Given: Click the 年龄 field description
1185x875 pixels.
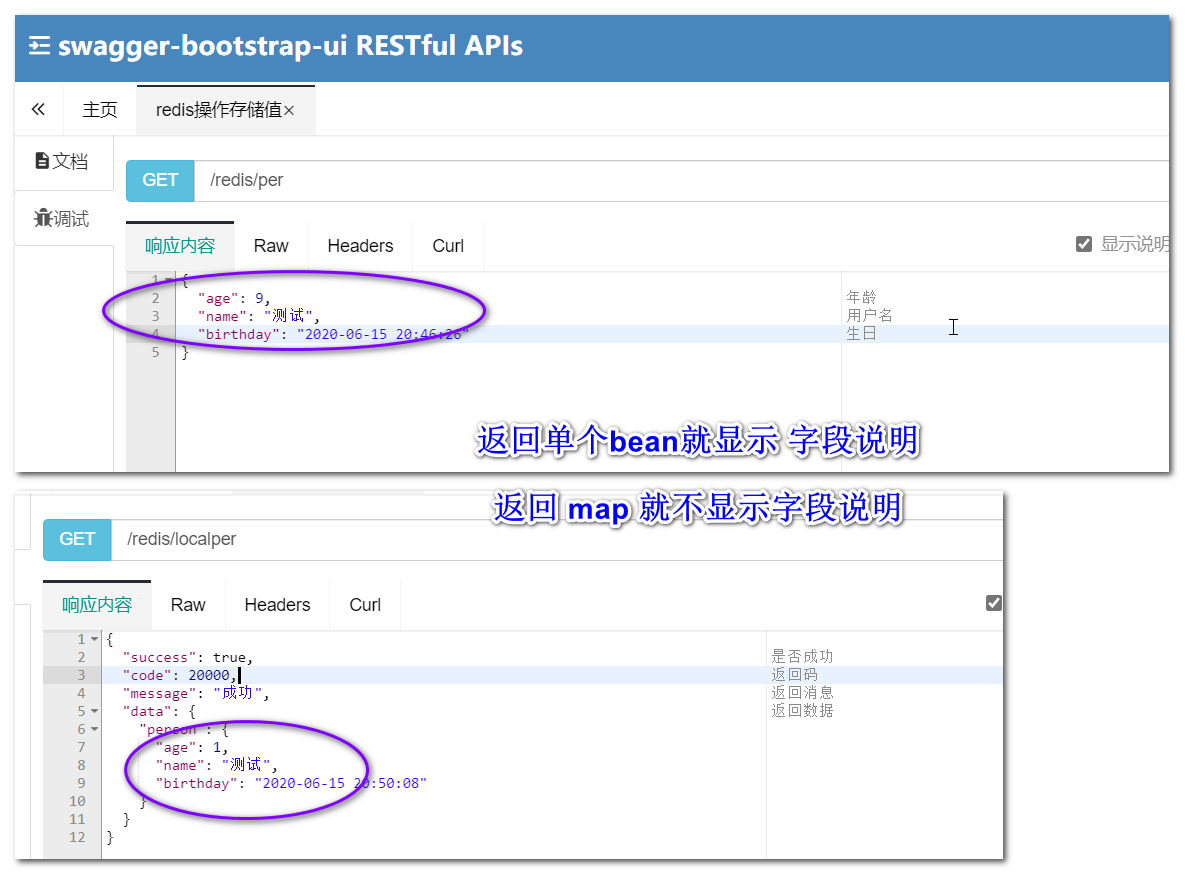Looking at the screenshot, I should [x=862, y=297].
